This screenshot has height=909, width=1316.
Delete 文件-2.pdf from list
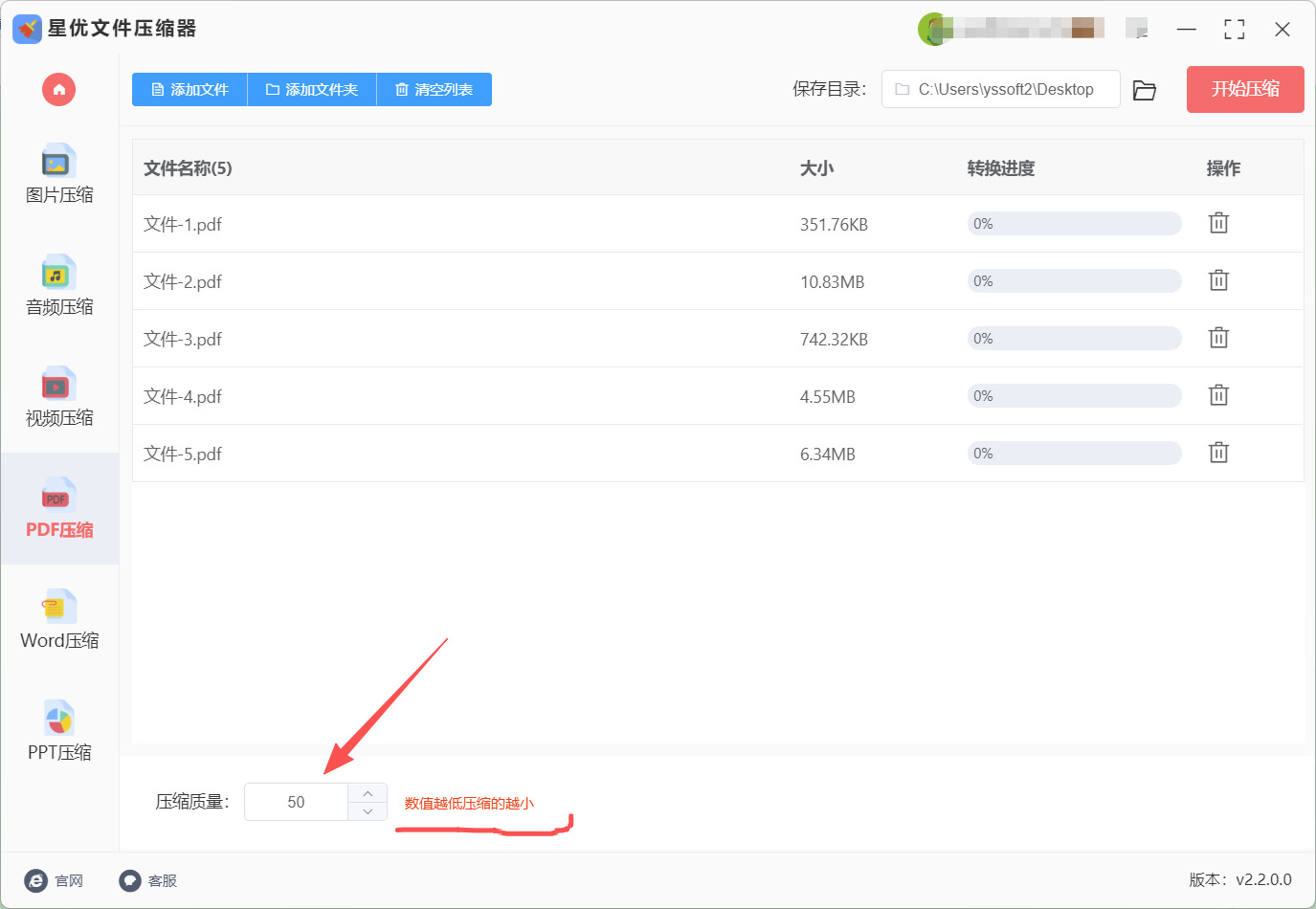(x=1218, y=280)
